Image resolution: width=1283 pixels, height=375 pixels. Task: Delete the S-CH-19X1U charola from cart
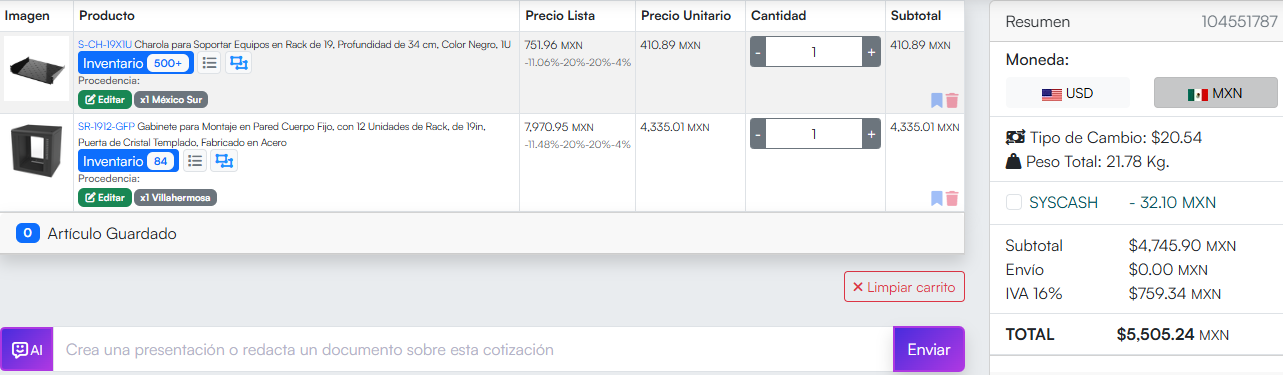click(x=952, y=100)
